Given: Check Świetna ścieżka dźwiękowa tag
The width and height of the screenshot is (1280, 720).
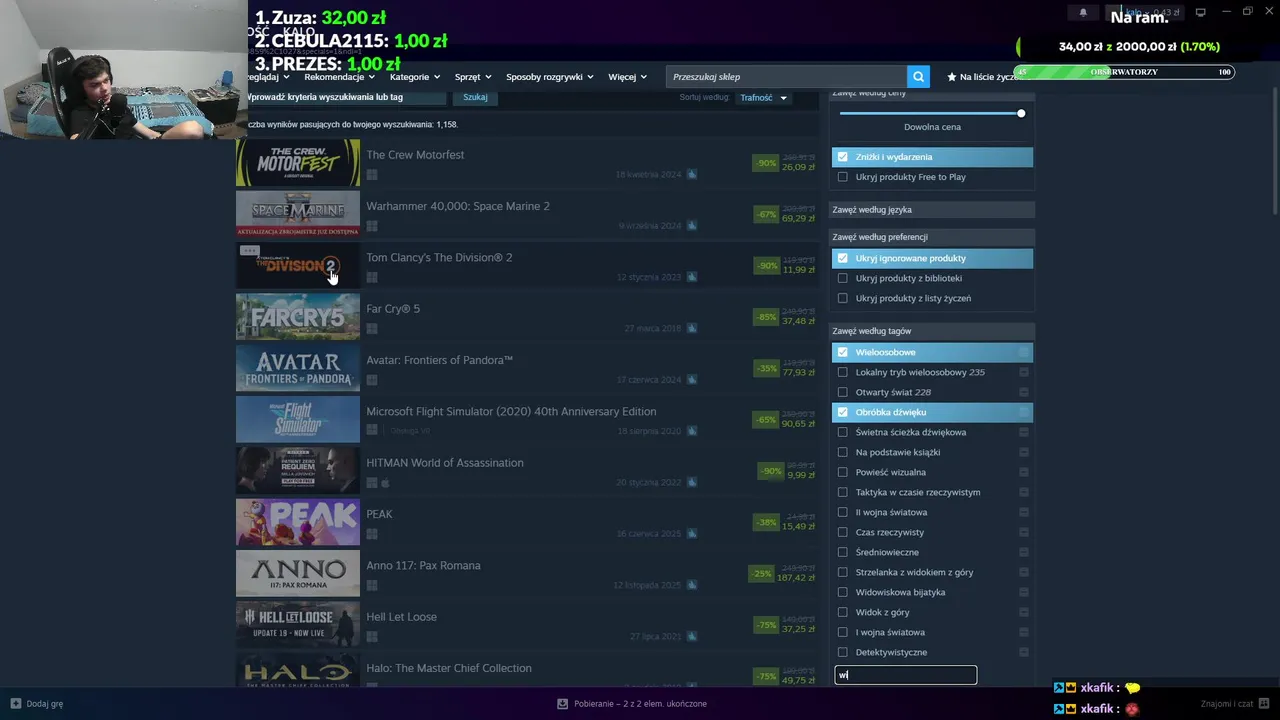Looking at the screenshot, I should [842, 432].
